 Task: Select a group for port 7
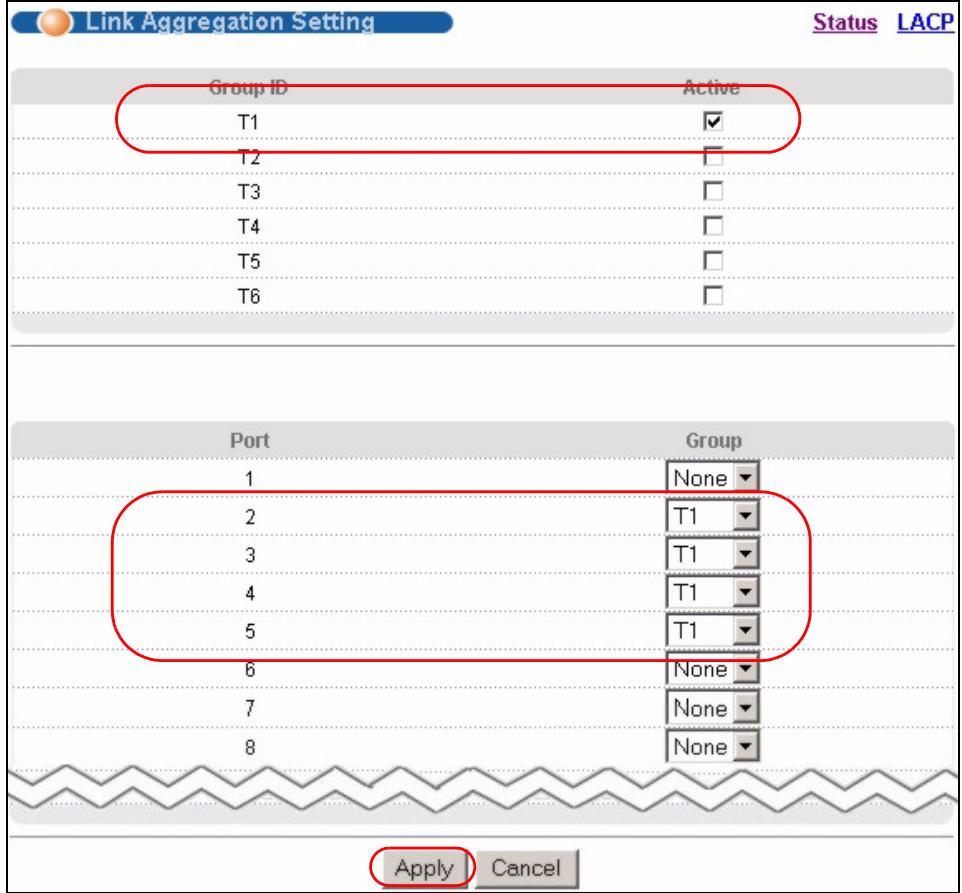(712, 708)
